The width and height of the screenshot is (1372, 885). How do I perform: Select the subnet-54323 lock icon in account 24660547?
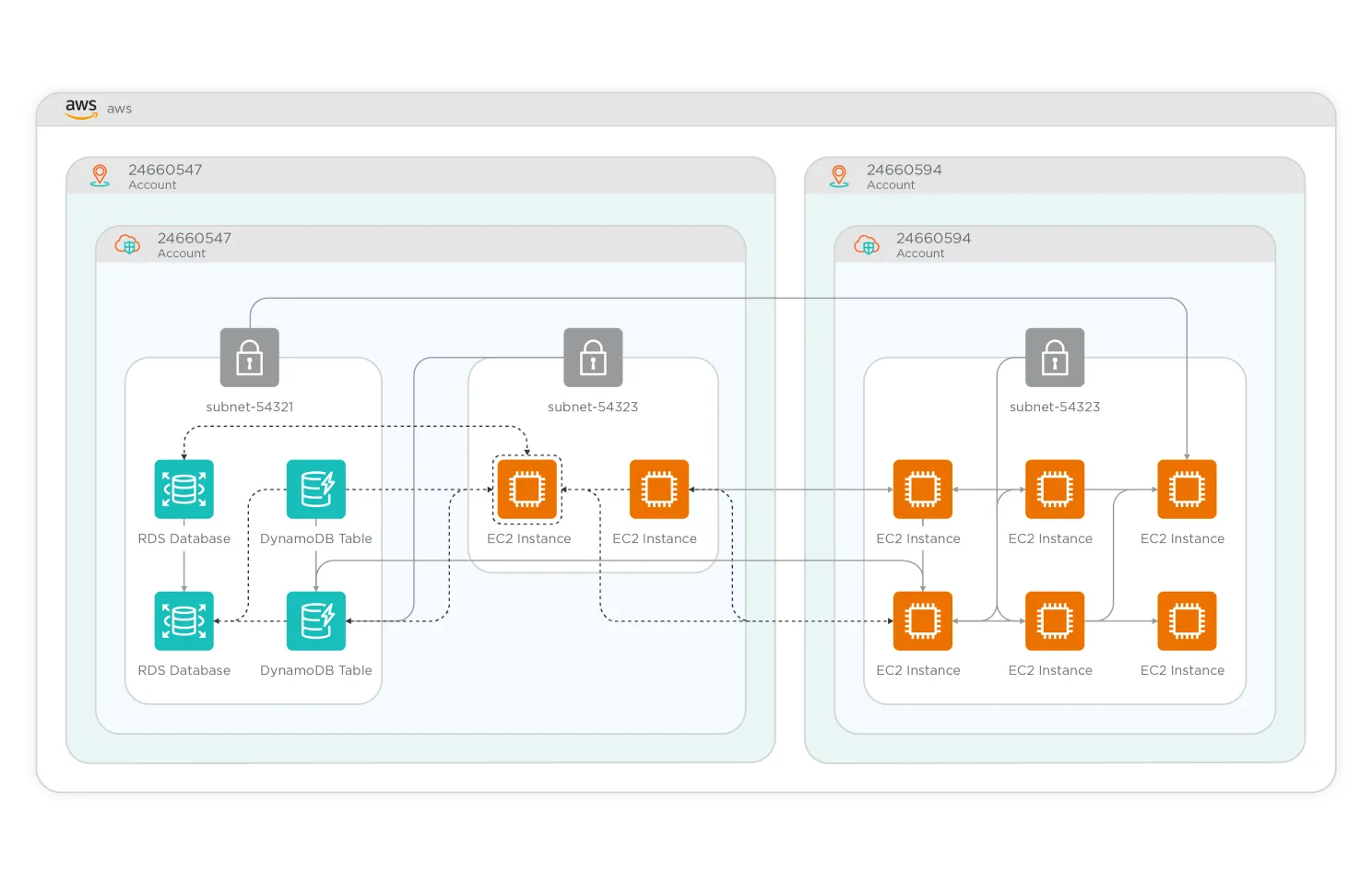point(593,358)
